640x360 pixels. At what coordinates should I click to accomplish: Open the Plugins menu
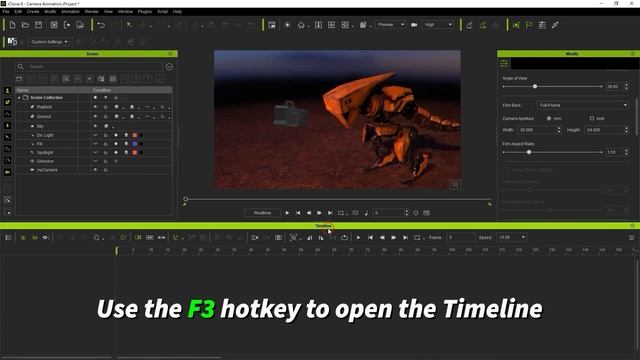coord(145,12)
